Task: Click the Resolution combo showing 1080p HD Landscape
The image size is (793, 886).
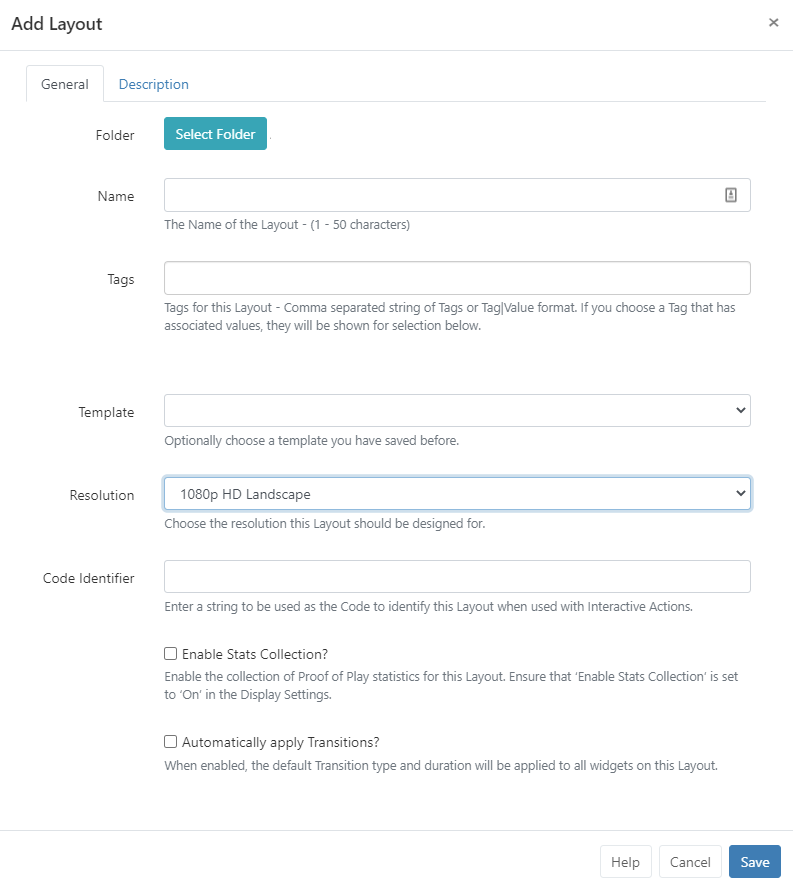Action: (x=456, y=493)
